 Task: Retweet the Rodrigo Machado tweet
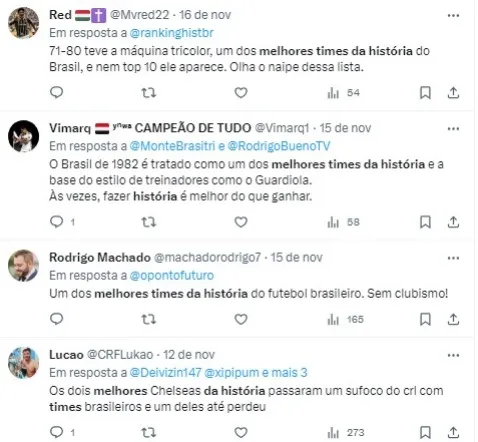[x=148, y=319]
